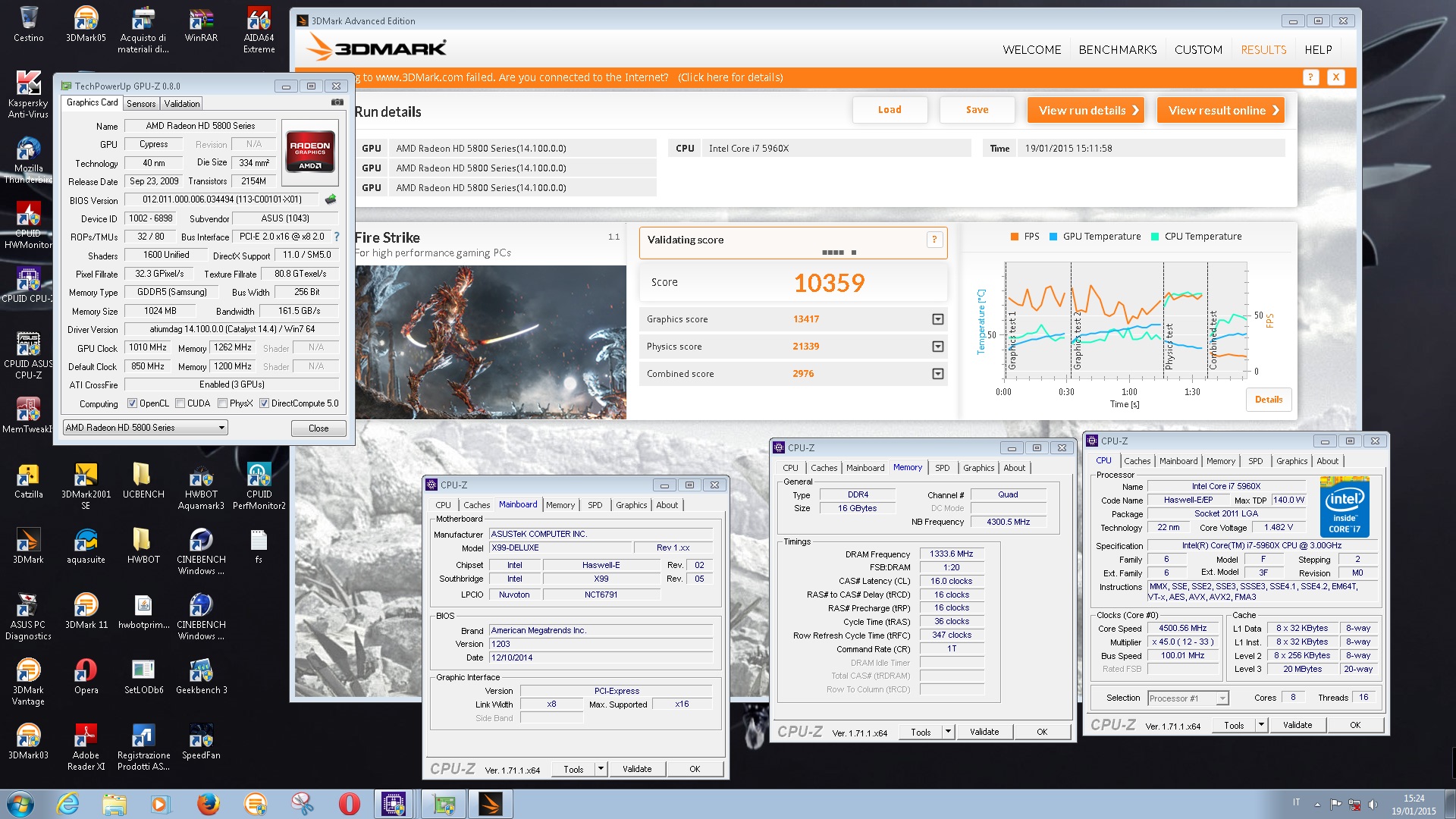Launch the MemTweakIt desktop icon
1456x819 pixels.
(x=28, y=416)
